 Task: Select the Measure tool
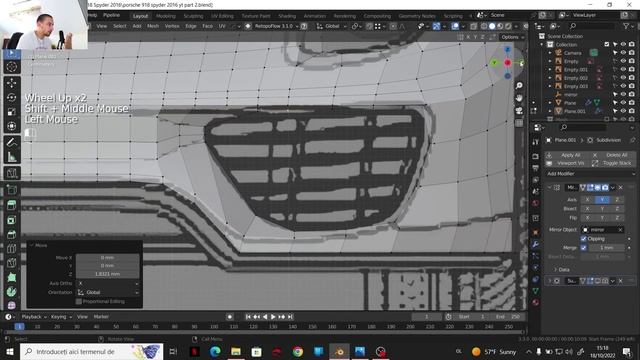tap(12, 156)
